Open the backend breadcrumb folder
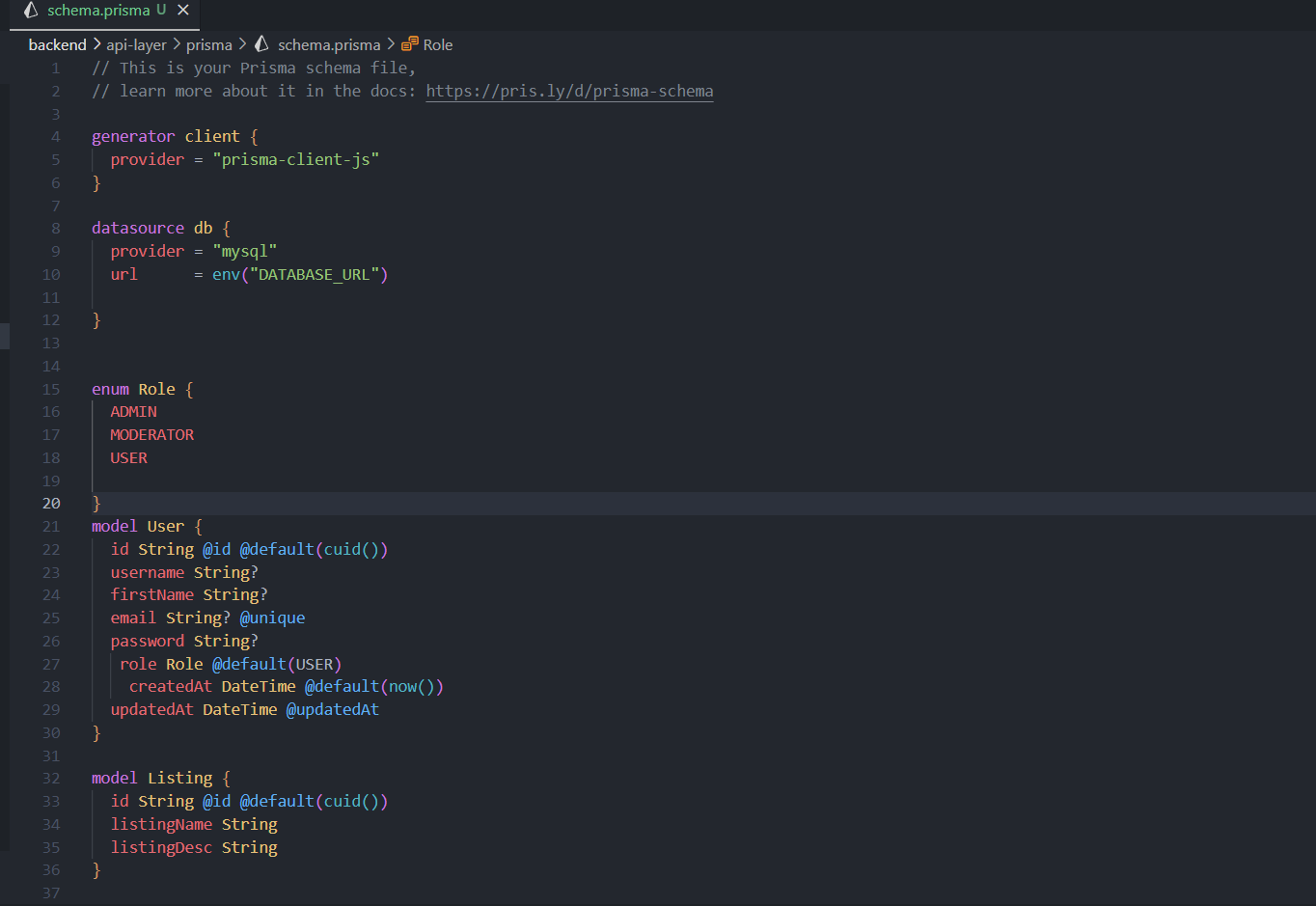Viewport: 1316px width, 906px height. click(58, 45)
